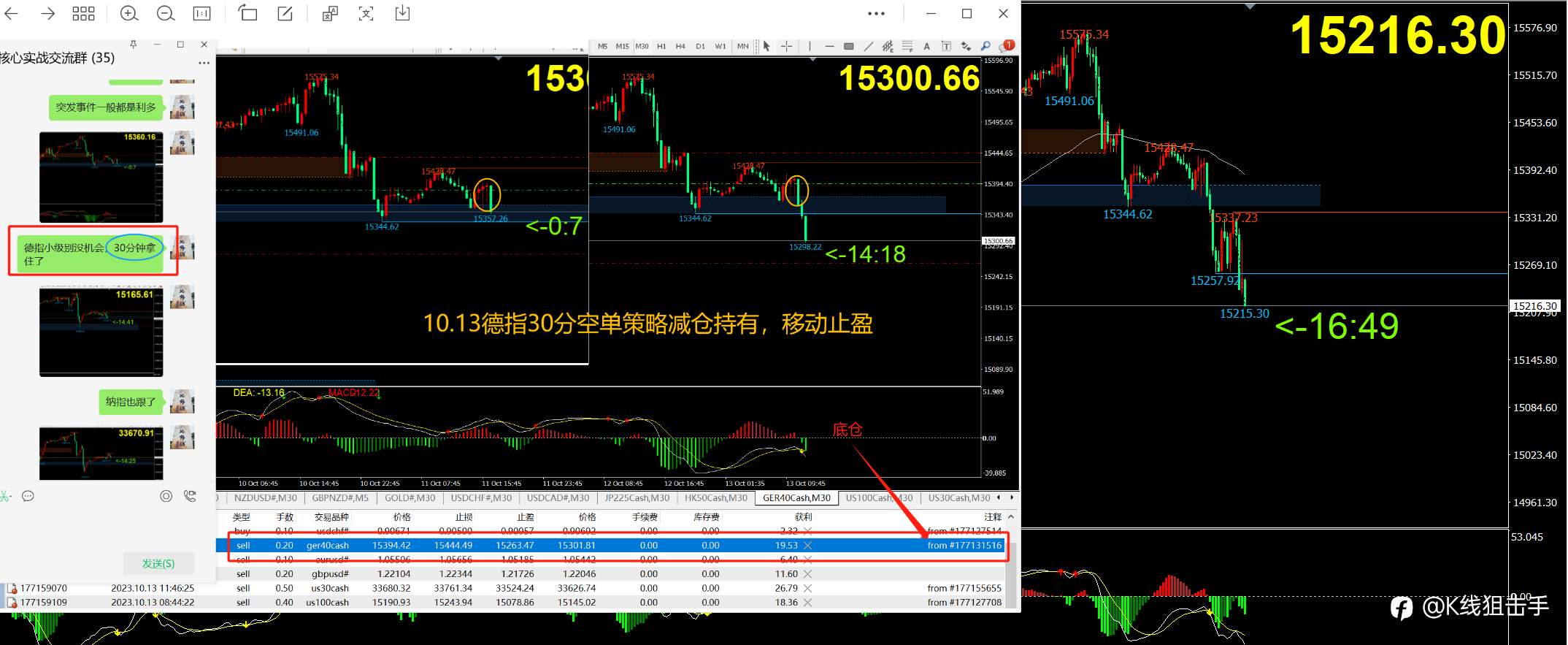
Task: Select the Fibonacci retracement tool
Action: 907,46
